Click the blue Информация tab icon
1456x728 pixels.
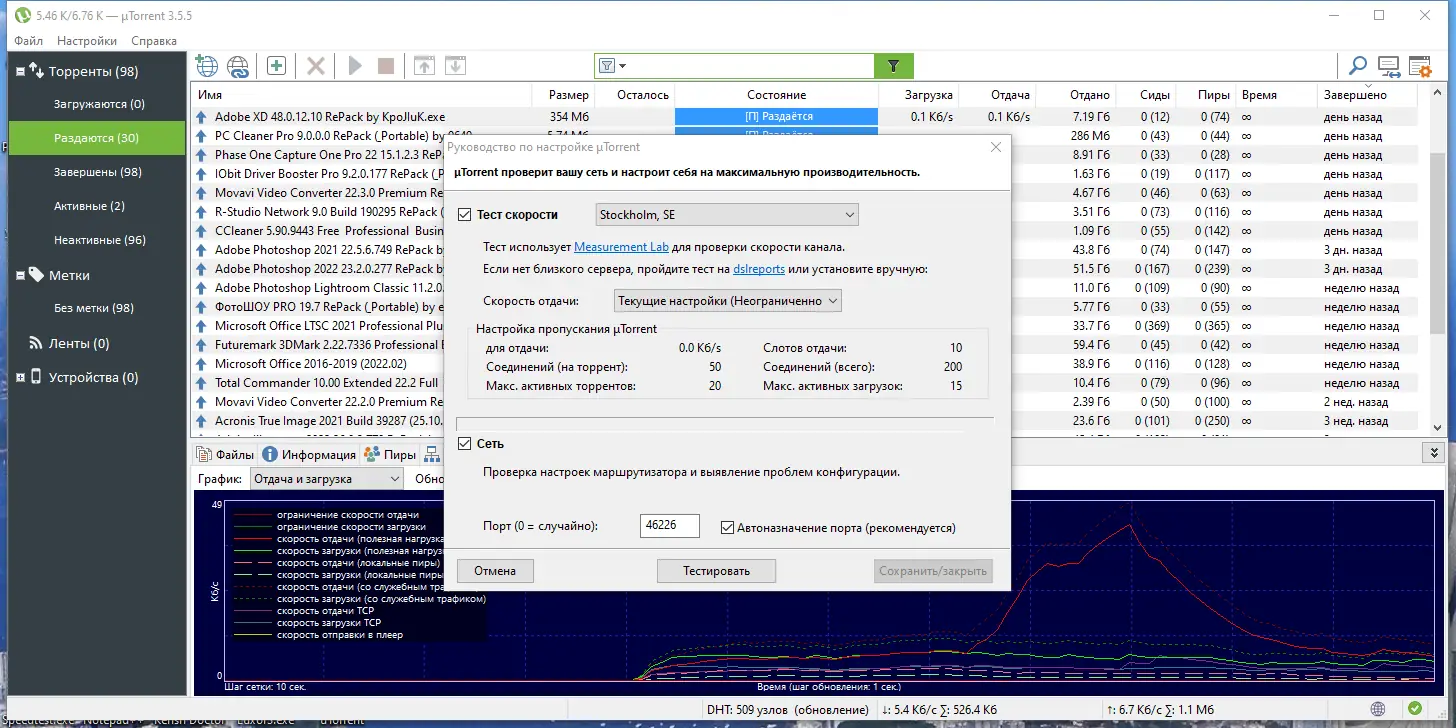[271, 454]
